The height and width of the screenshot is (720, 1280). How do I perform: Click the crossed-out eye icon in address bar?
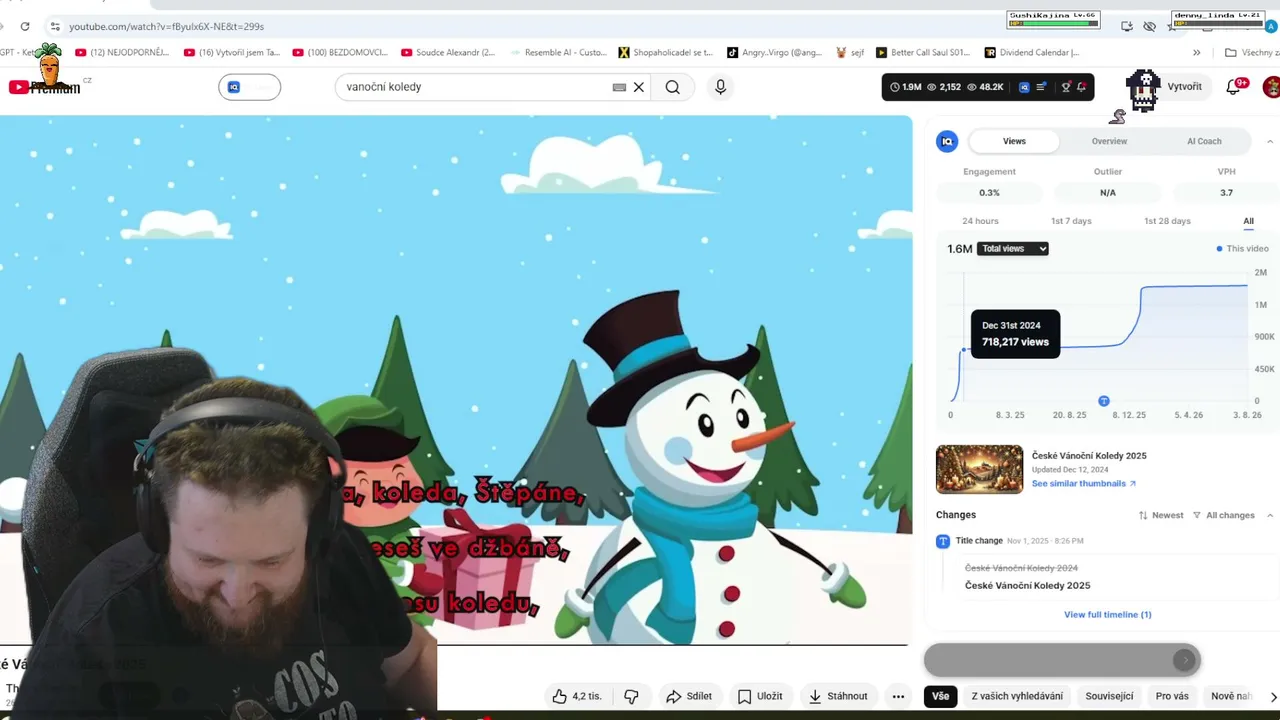tap(1150, 26)
